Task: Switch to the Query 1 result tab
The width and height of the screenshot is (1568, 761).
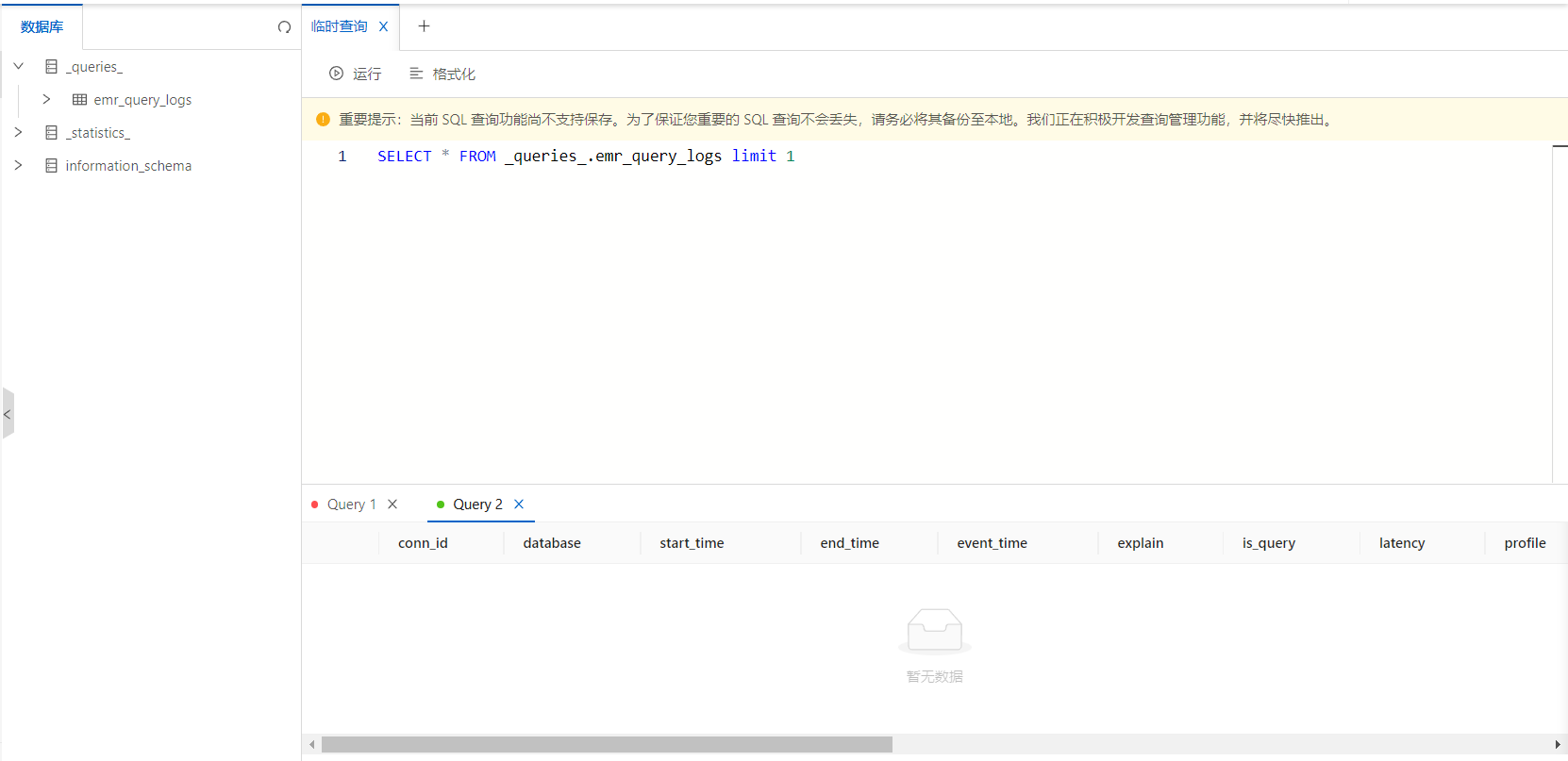Action: pyautogui.click(x=351, y=505)
